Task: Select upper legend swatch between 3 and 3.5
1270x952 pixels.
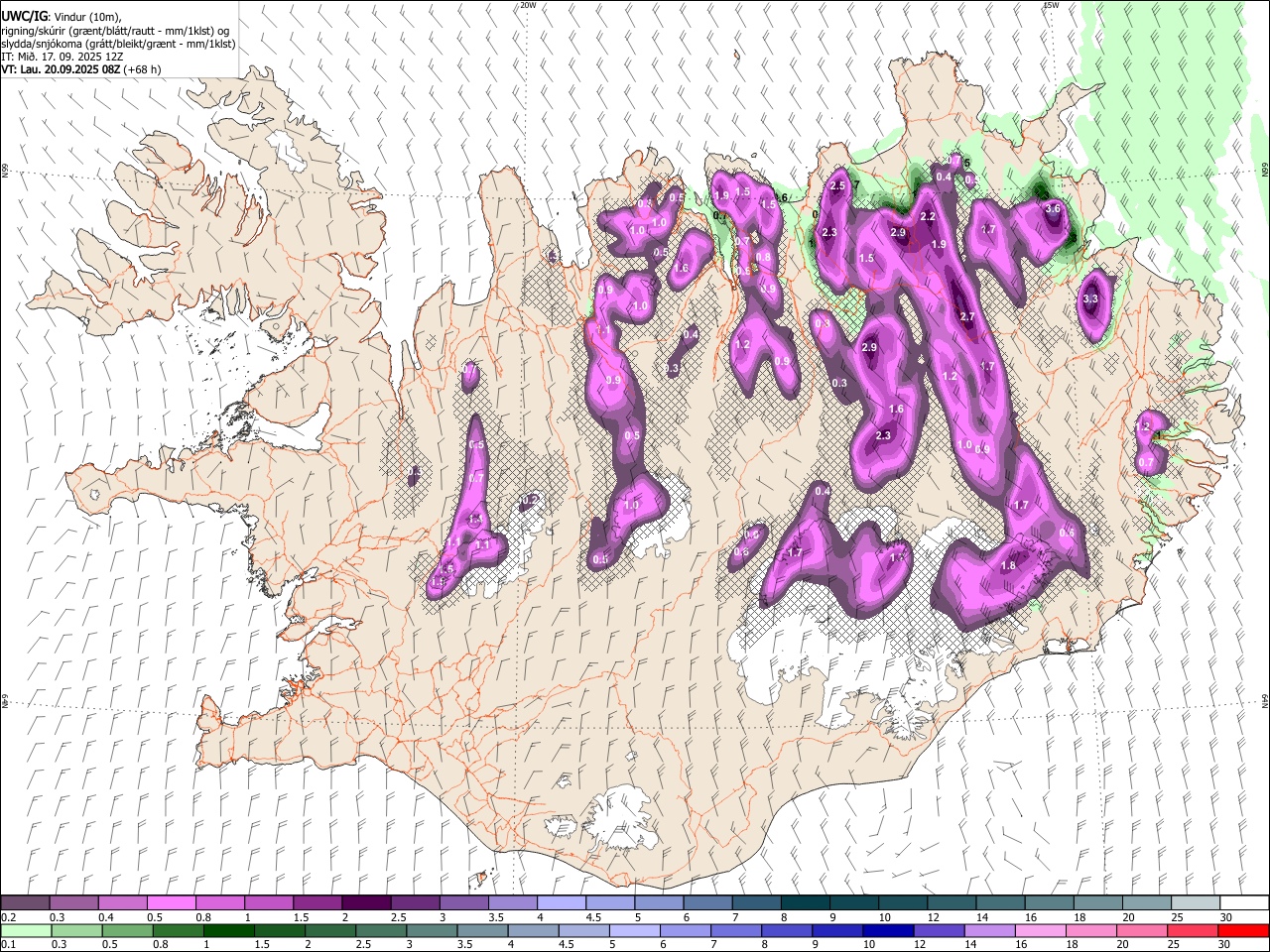Action: pyautogui.click(x=463, y=902)
